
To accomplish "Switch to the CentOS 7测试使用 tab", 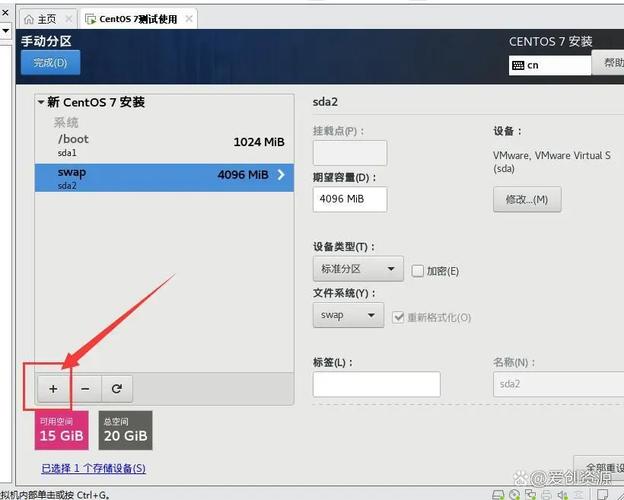I will tap(139, 19).
